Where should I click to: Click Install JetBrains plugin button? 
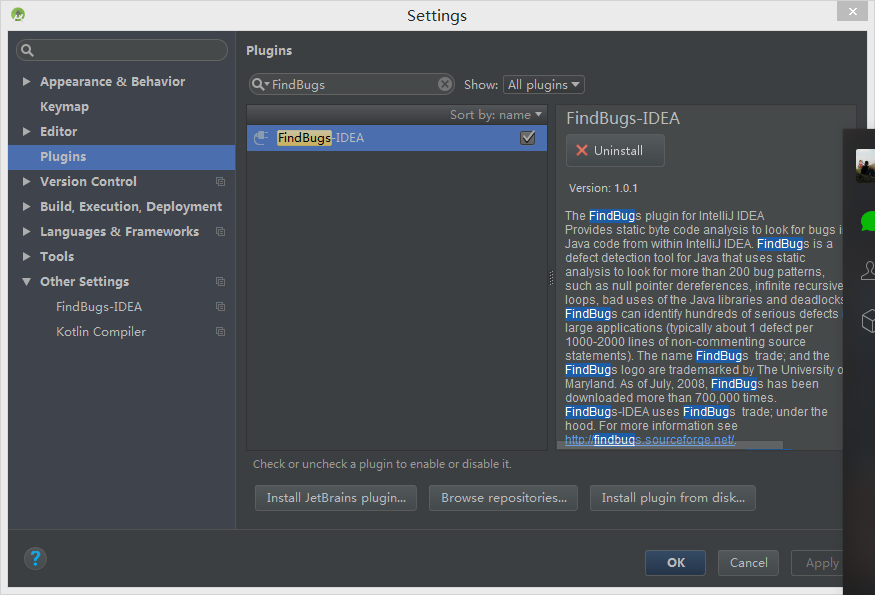point(336,498)
